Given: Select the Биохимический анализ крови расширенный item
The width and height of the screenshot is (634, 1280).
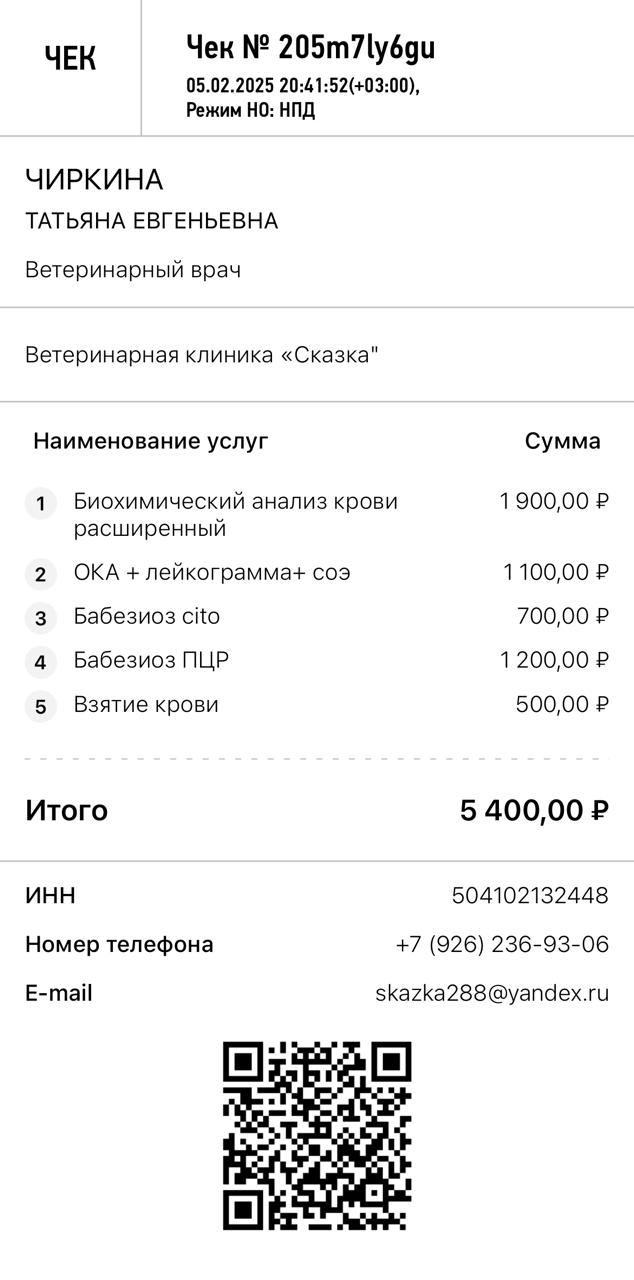Looking at the screenshot, I should 235,514.
